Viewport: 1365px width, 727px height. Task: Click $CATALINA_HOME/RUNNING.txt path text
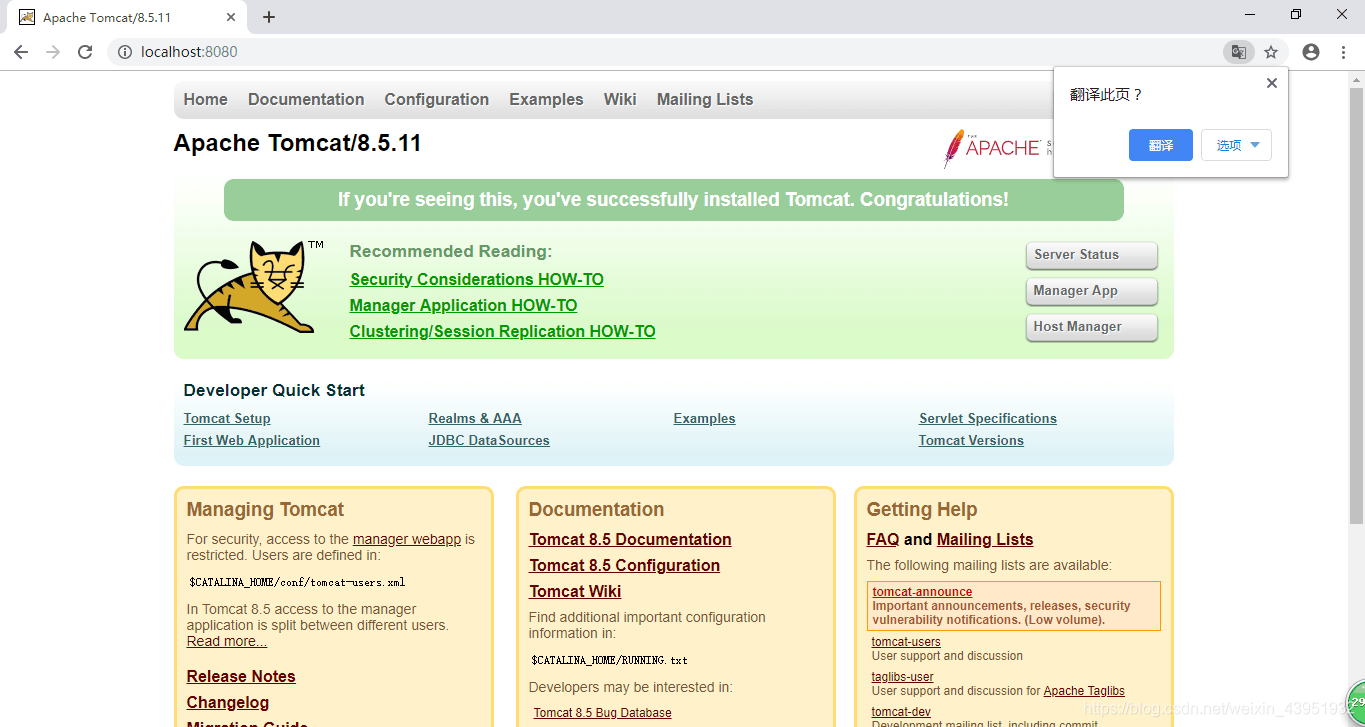coord(609,660)
